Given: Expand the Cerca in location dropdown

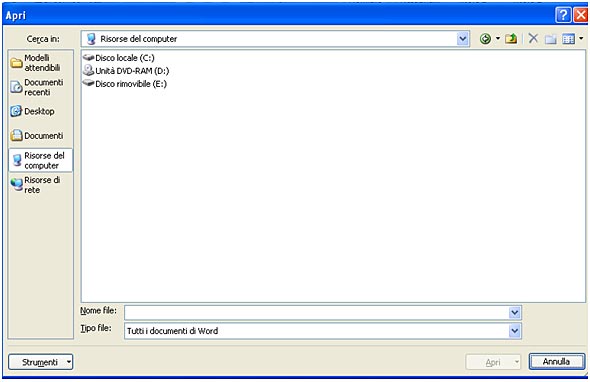Looking at the screenshot, I should 462,39.
